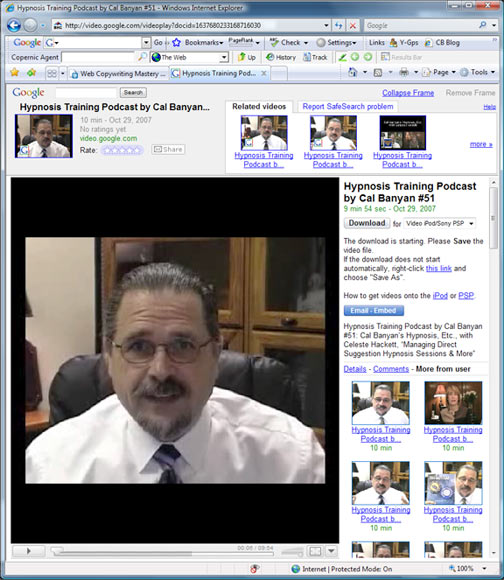The width and height of the screenshot is (504, 580).
Task: Click the Up toolbar button
Action: (x=246, y=57)
